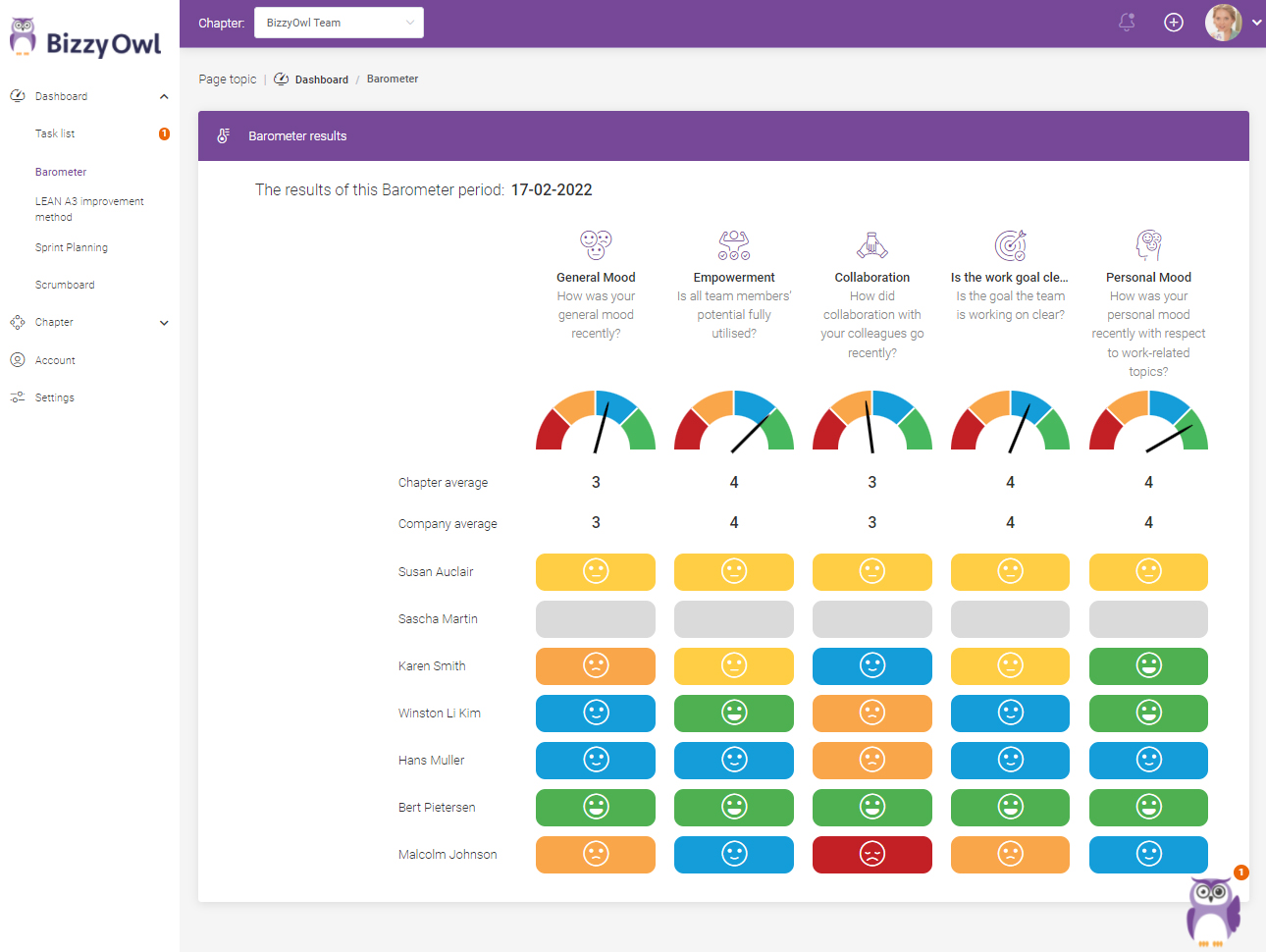This screenshot has height=952, width=1266.
Task: Expand the Chapter section in the sidebar
Action: click(x=164, y=322)
